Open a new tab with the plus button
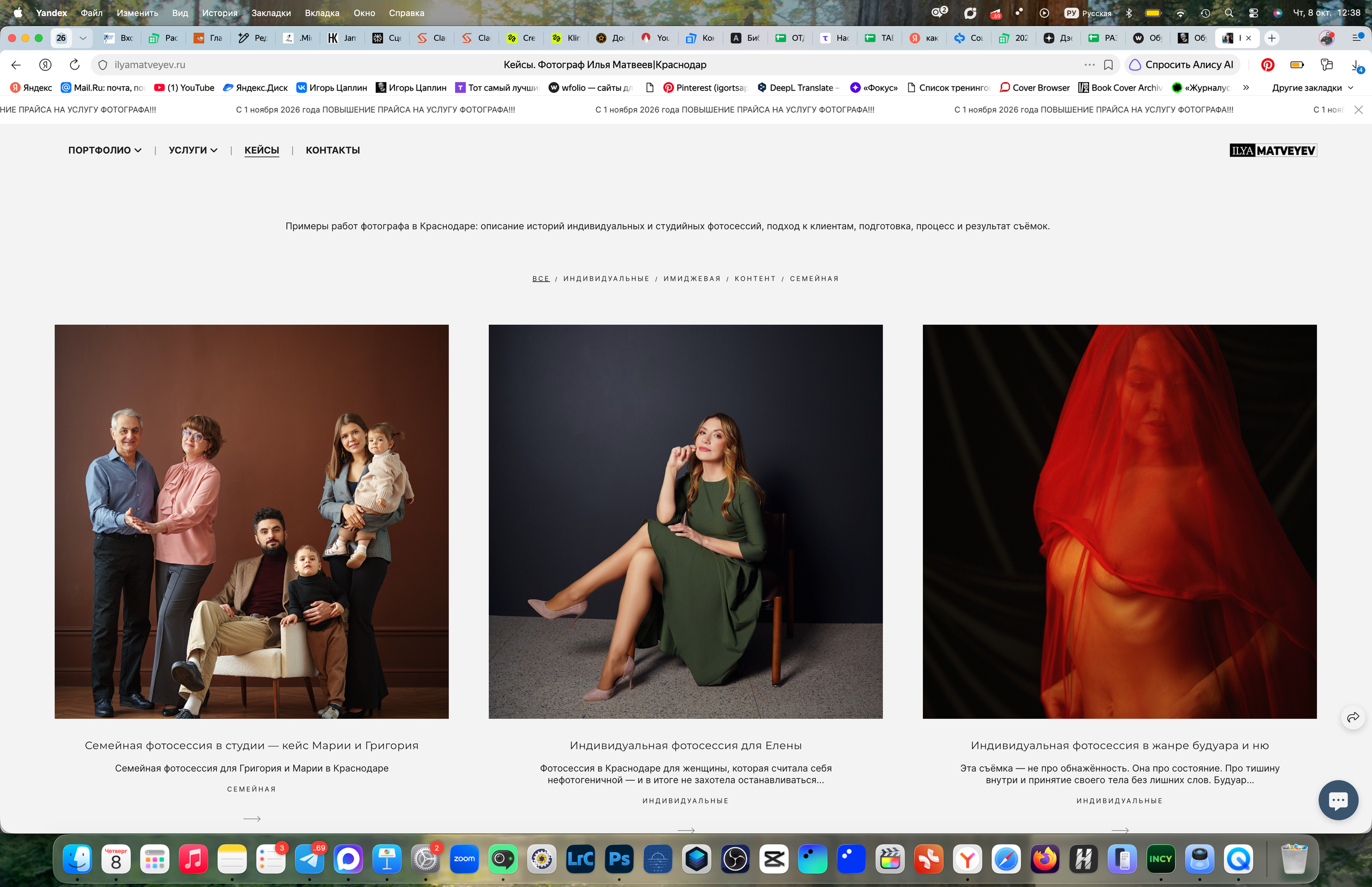This screenshot has width=1372, height=887. tap(1272, 38)
